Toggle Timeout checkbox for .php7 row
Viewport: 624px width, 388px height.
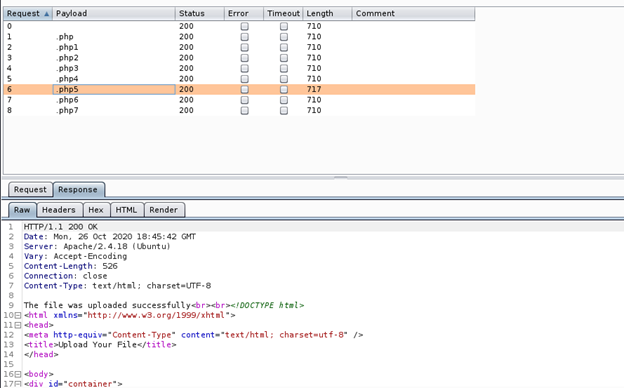click(284, 111)
